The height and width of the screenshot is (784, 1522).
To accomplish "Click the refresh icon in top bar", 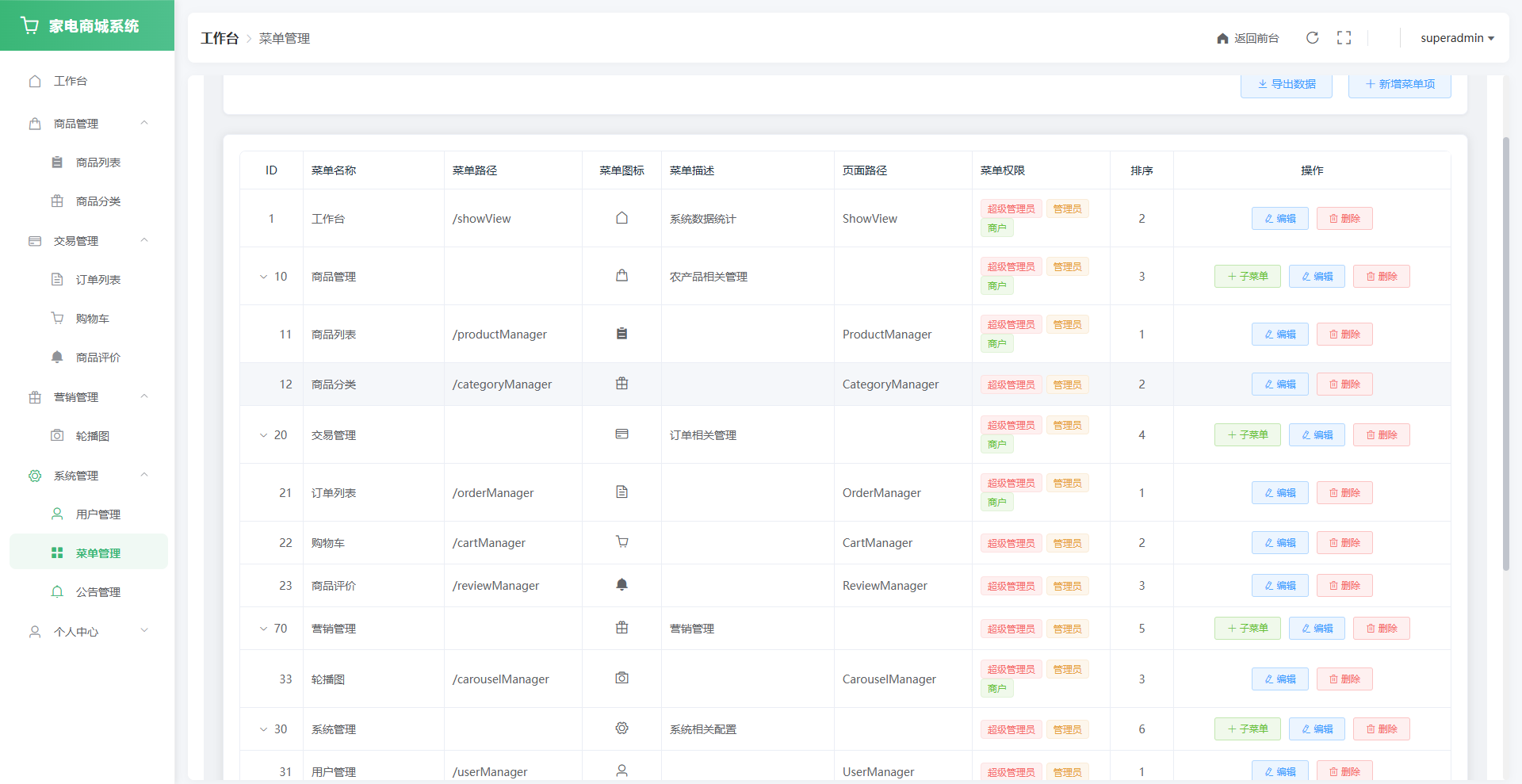I will (1312, 38).
